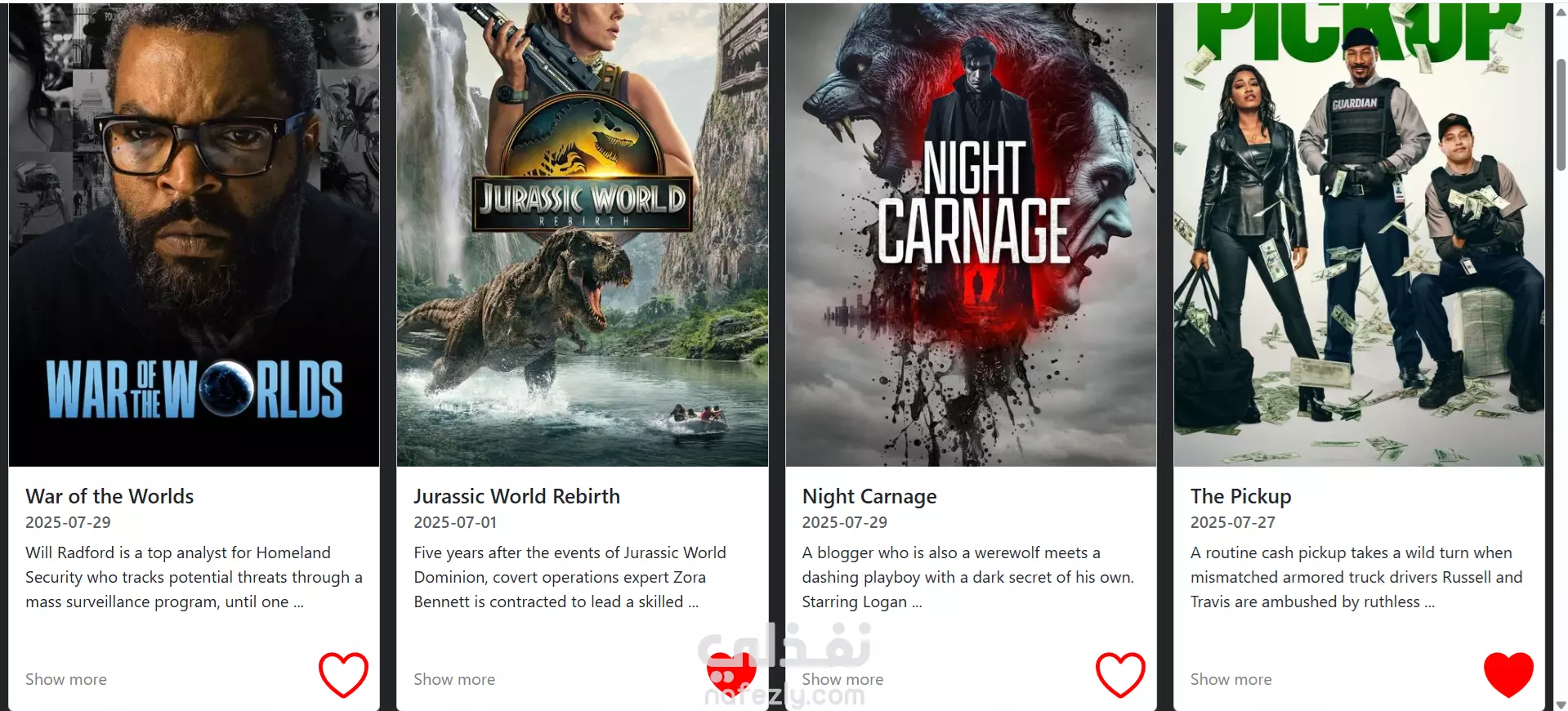Open the Night Carnage title heading

pos(869,497)
